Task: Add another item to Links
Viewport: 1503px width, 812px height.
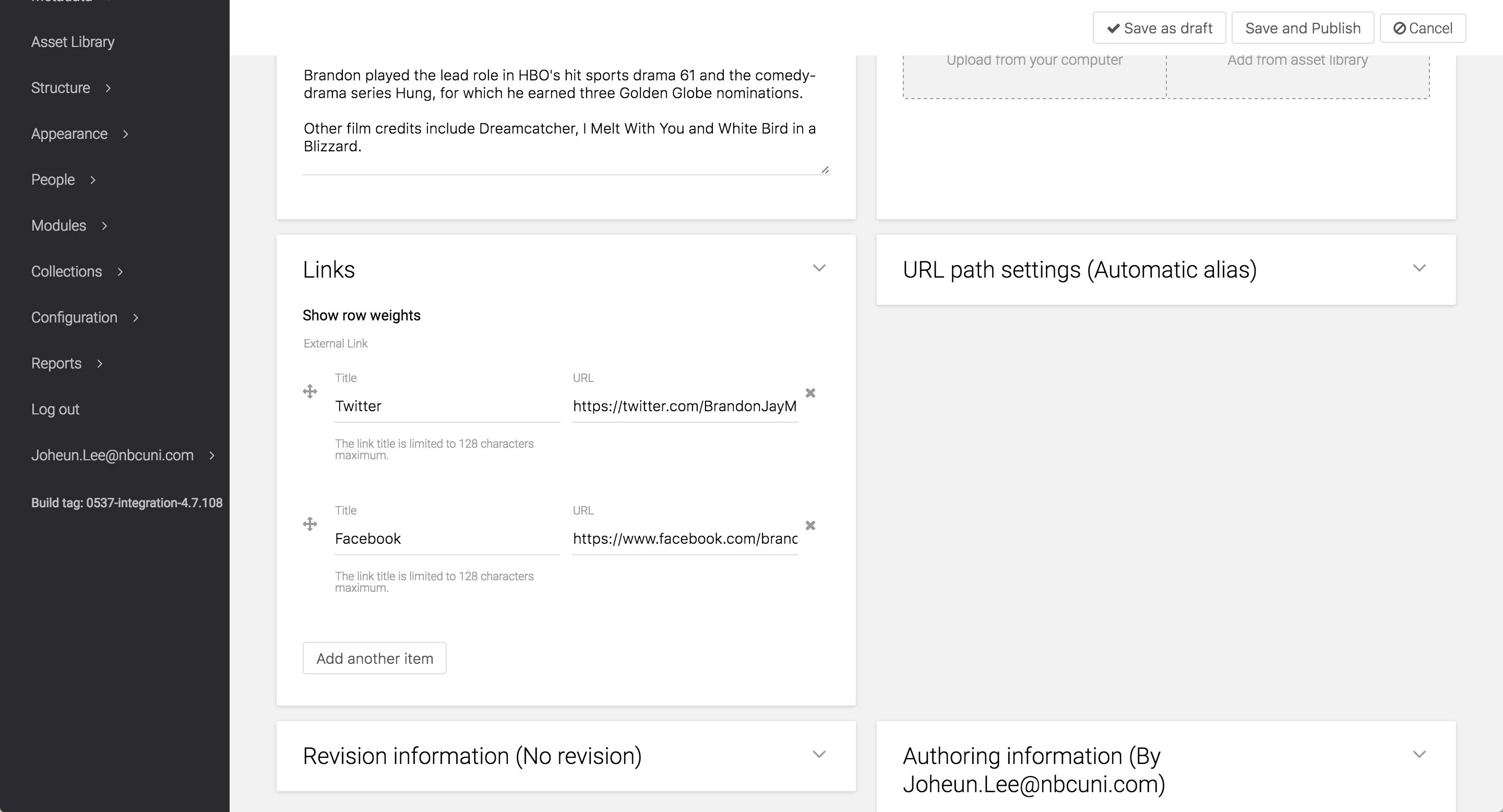Action: 374,658
